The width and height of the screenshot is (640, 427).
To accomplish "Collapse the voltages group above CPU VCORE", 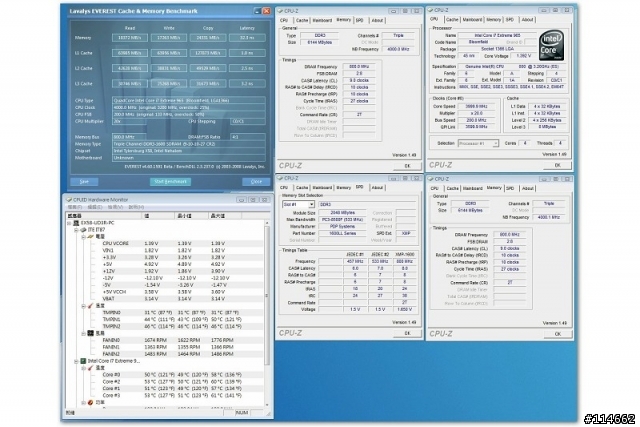I will (x=83, y=237).
